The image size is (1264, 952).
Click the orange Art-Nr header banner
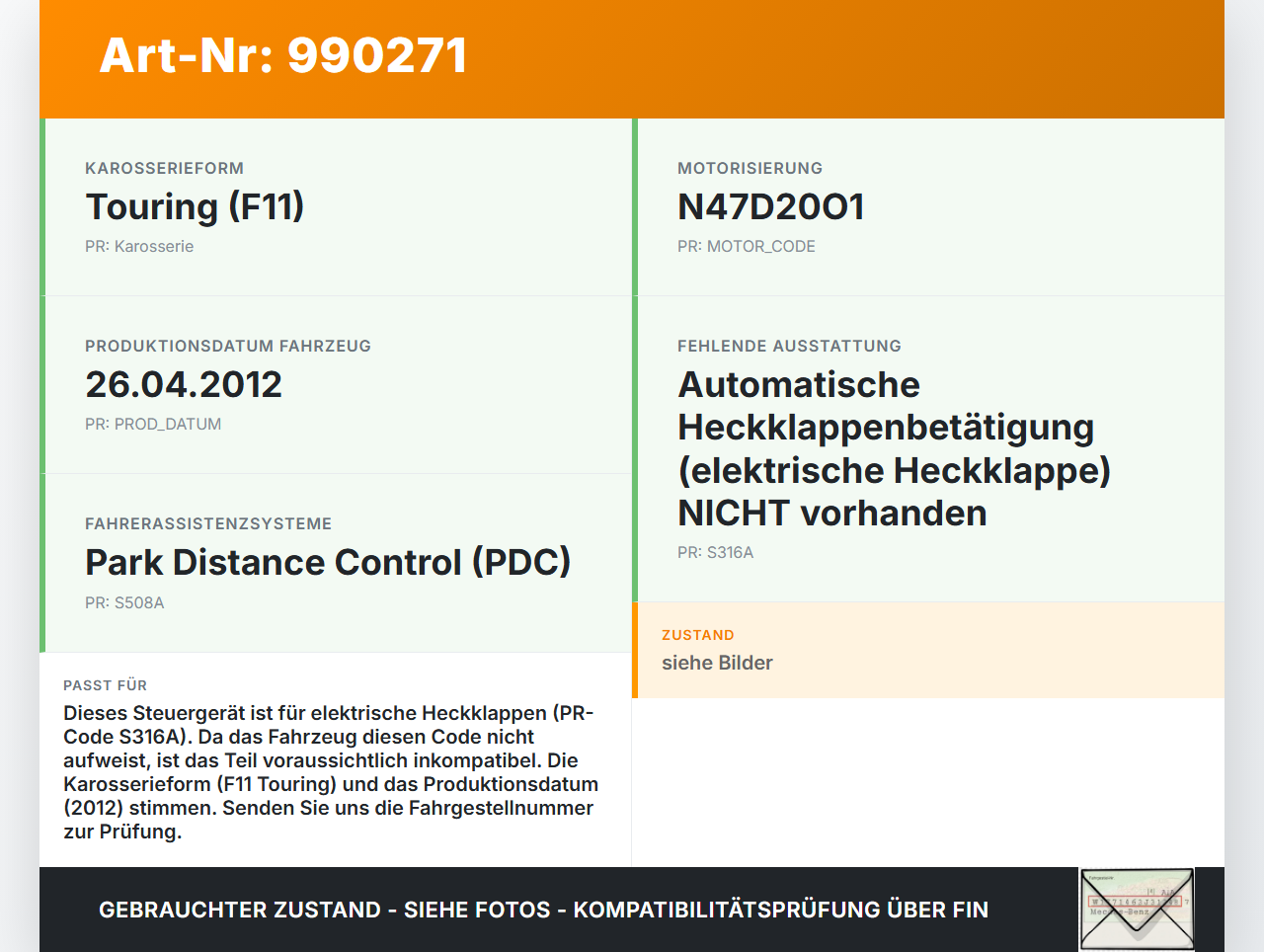coord(632,57)
